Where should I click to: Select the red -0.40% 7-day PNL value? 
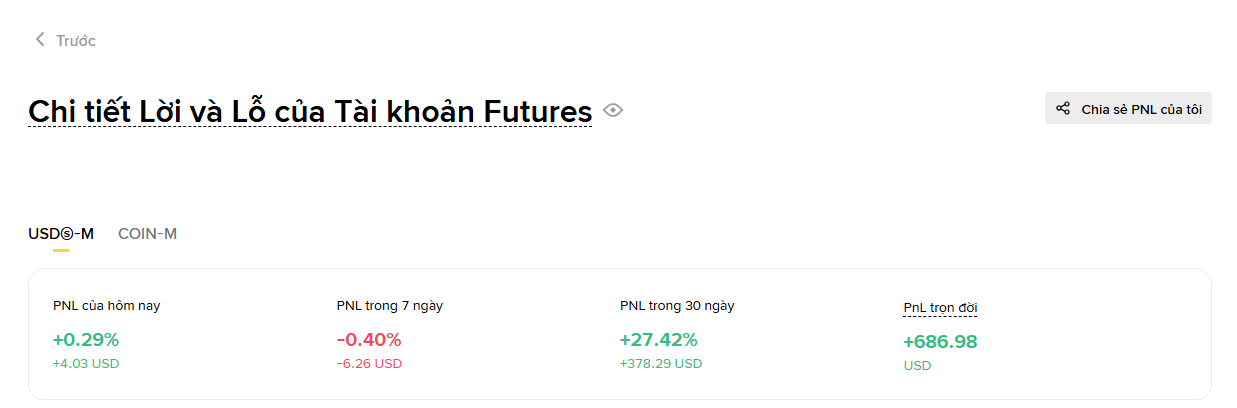click(x=369, y=340)
